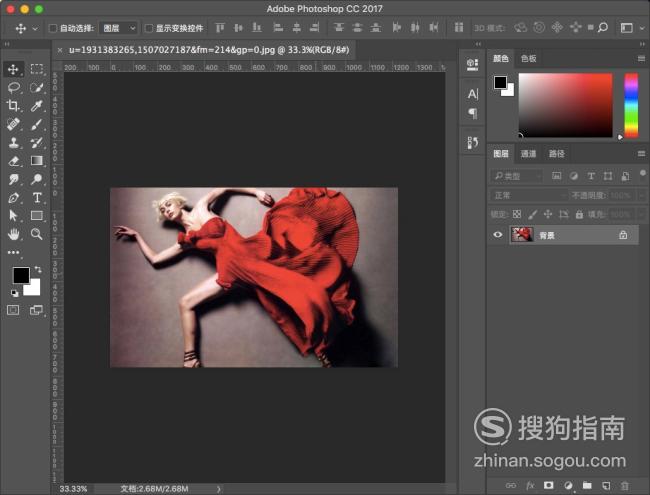This screenshot has width=650, height=495.
Task: Open the Character panel icon
Action: point(473,94)
